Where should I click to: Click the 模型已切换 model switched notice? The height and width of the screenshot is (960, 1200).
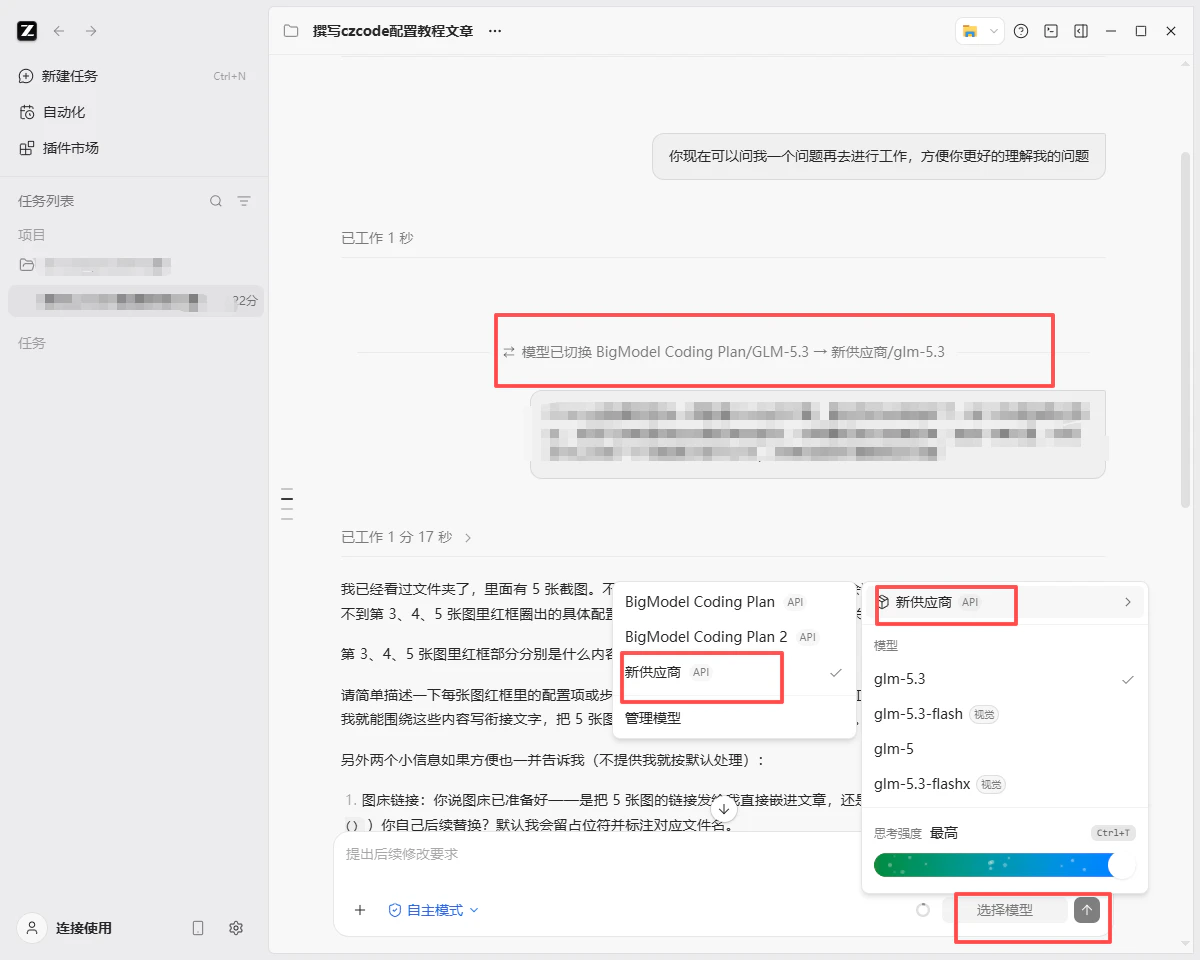tap(723, 352)
